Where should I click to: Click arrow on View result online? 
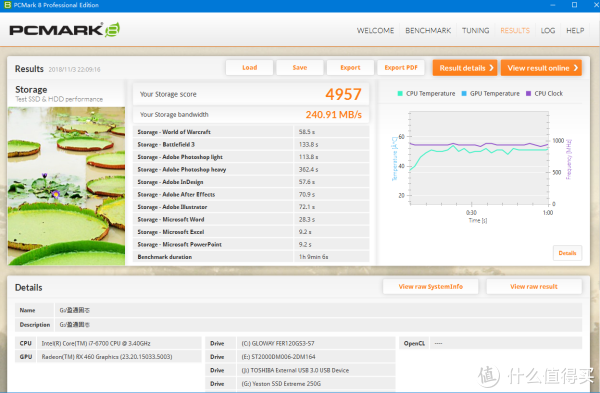pos(576,68)
